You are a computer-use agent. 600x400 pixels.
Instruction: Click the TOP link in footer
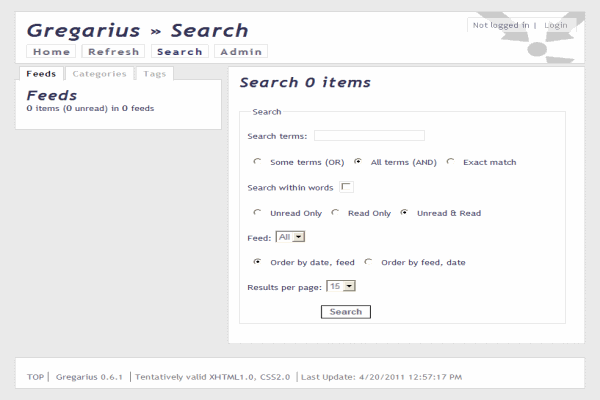click(36, 377)
